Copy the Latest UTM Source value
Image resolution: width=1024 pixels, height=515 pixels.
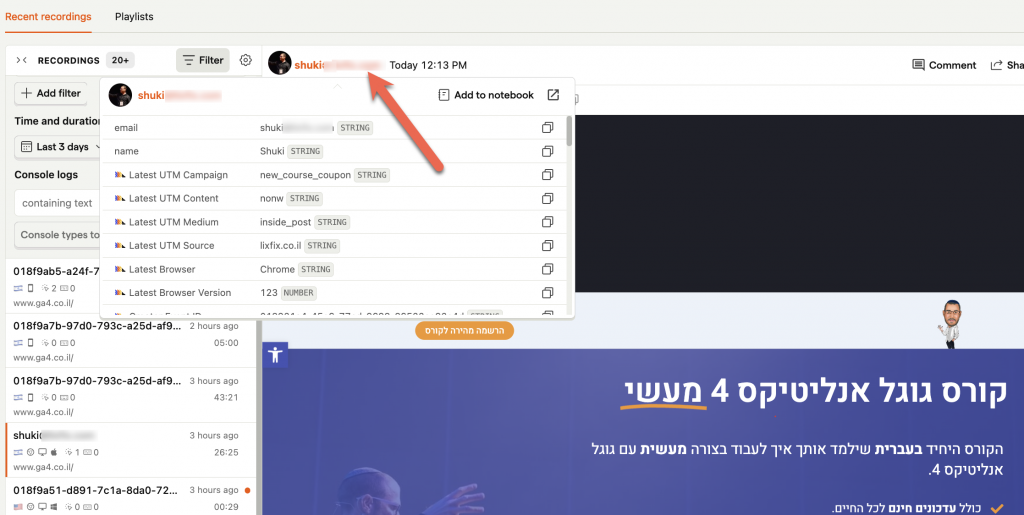click(x=547, y=245)
